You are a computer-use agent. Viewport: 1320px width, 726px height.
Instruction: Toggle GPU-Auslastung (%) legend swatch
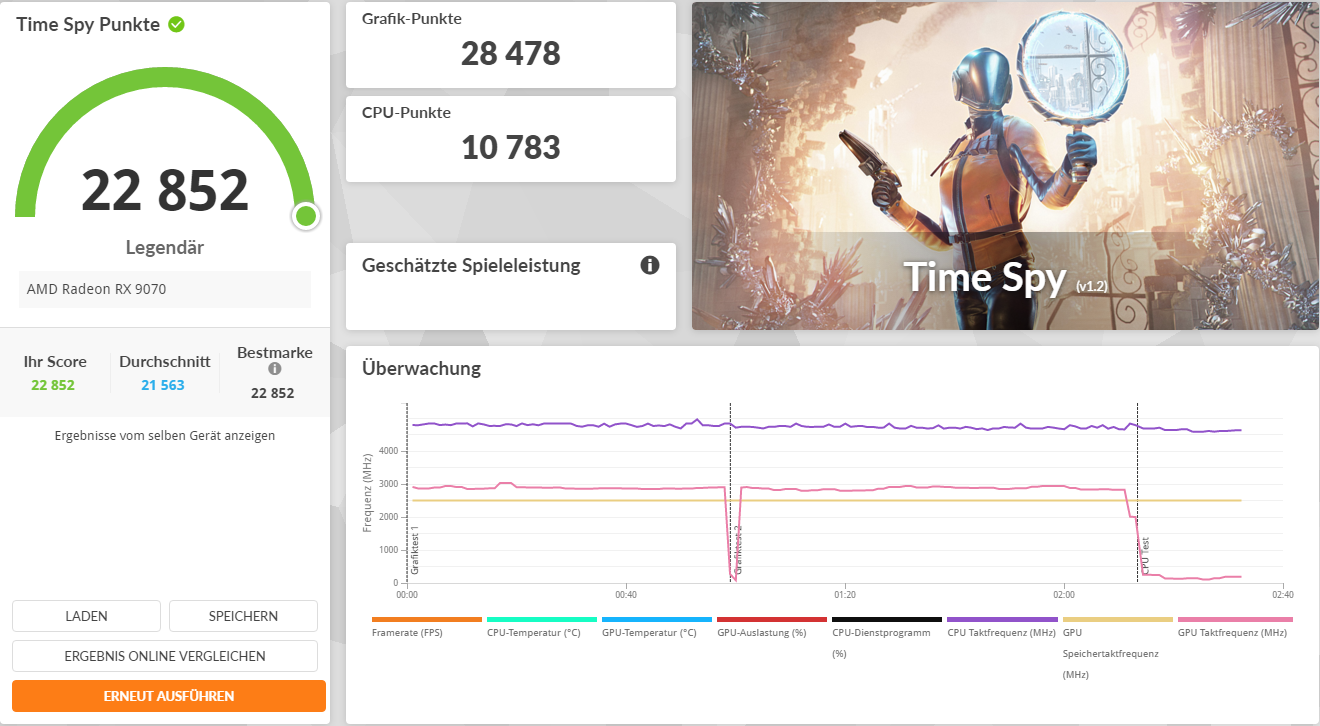click(772, 620)
